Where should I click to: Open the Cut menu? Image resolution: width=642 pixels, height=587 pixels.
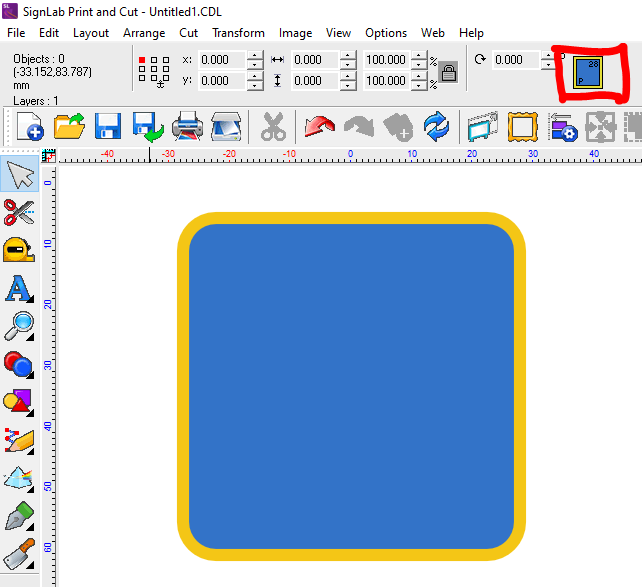[x=188, y=33]
